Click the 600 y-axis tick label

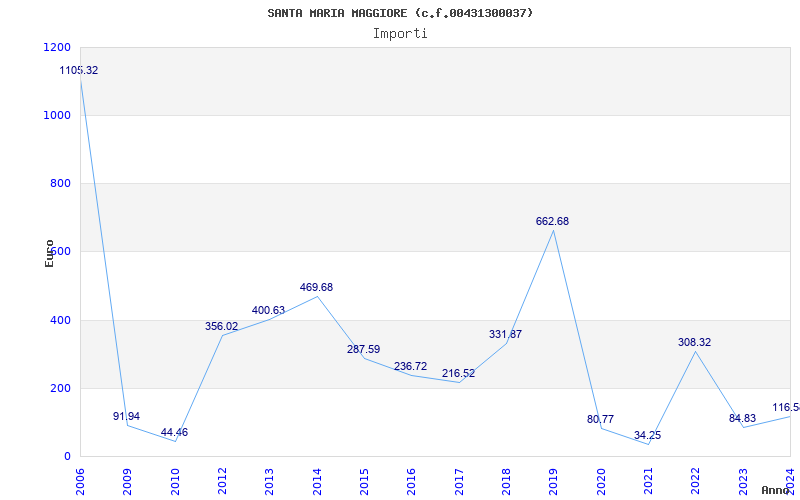61,252
